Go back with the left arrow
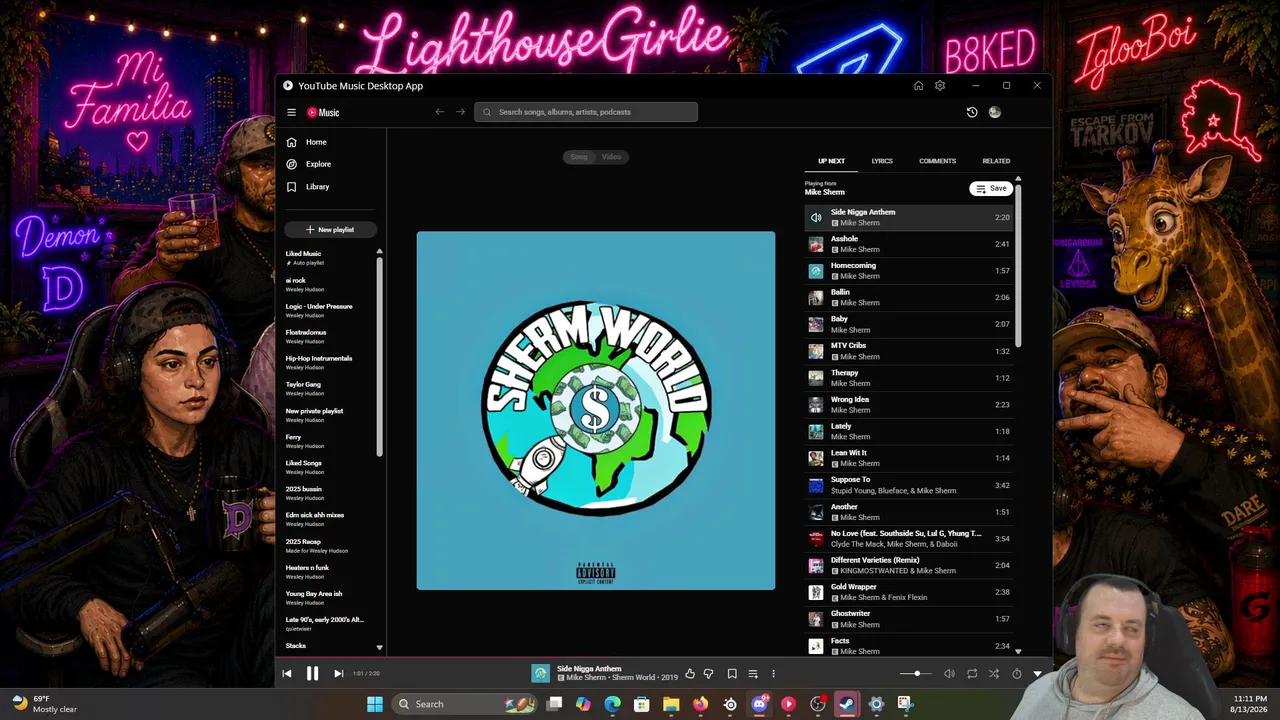This screenshot has height=720, width=1280. pos(439,112)
